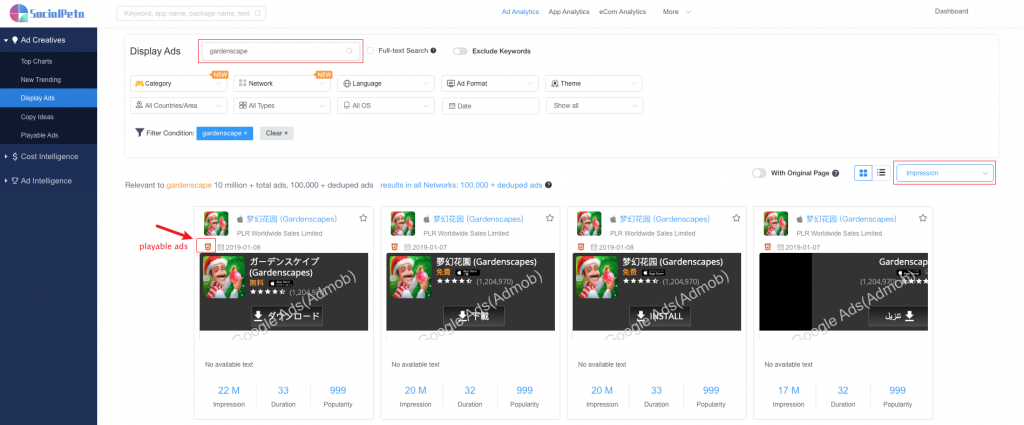The image size is (1024, 425).
Task: Expand the More menu in top navigation
Action: click(677, 12)
